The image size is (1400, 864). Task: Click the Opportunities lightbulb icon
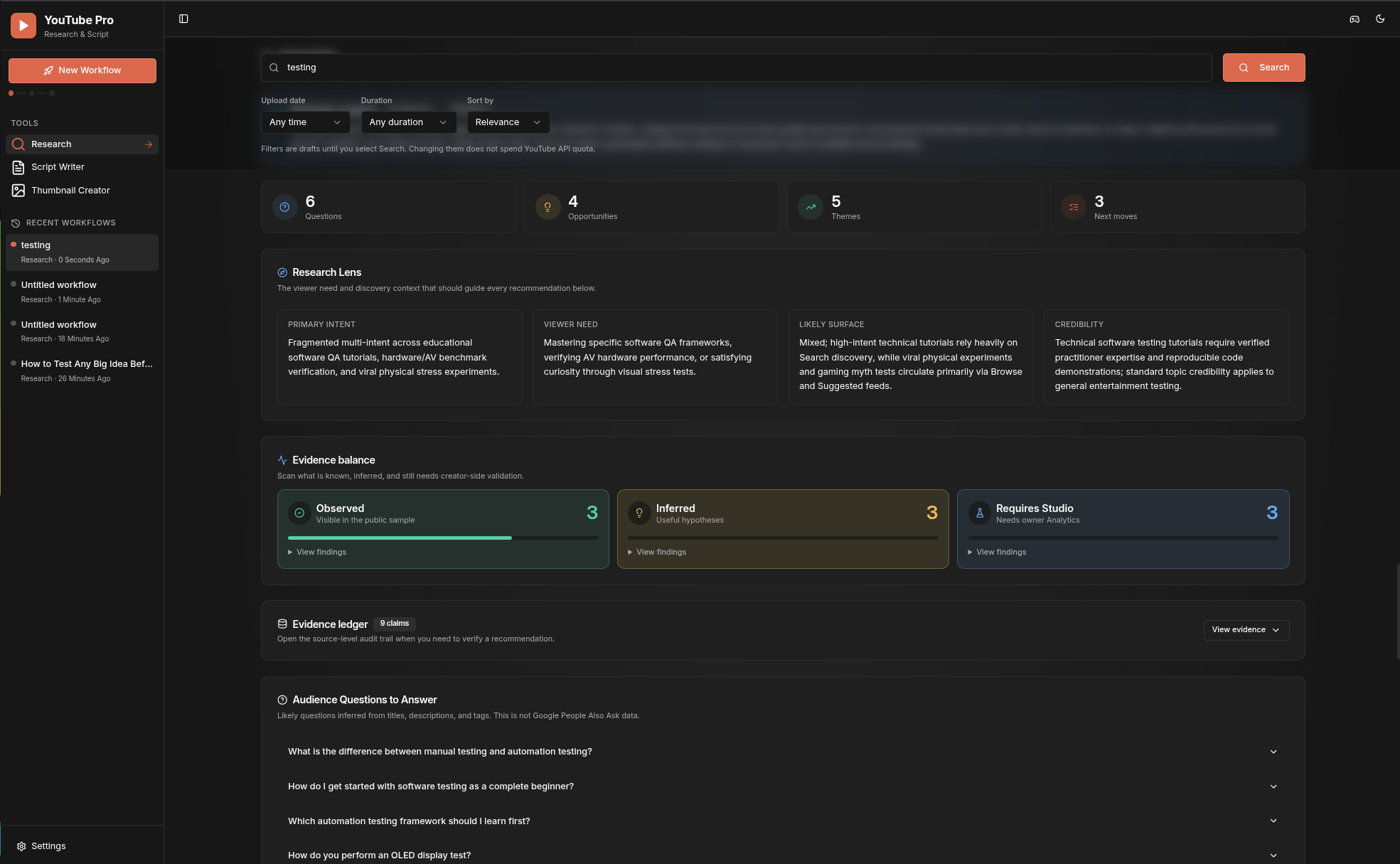547,207
